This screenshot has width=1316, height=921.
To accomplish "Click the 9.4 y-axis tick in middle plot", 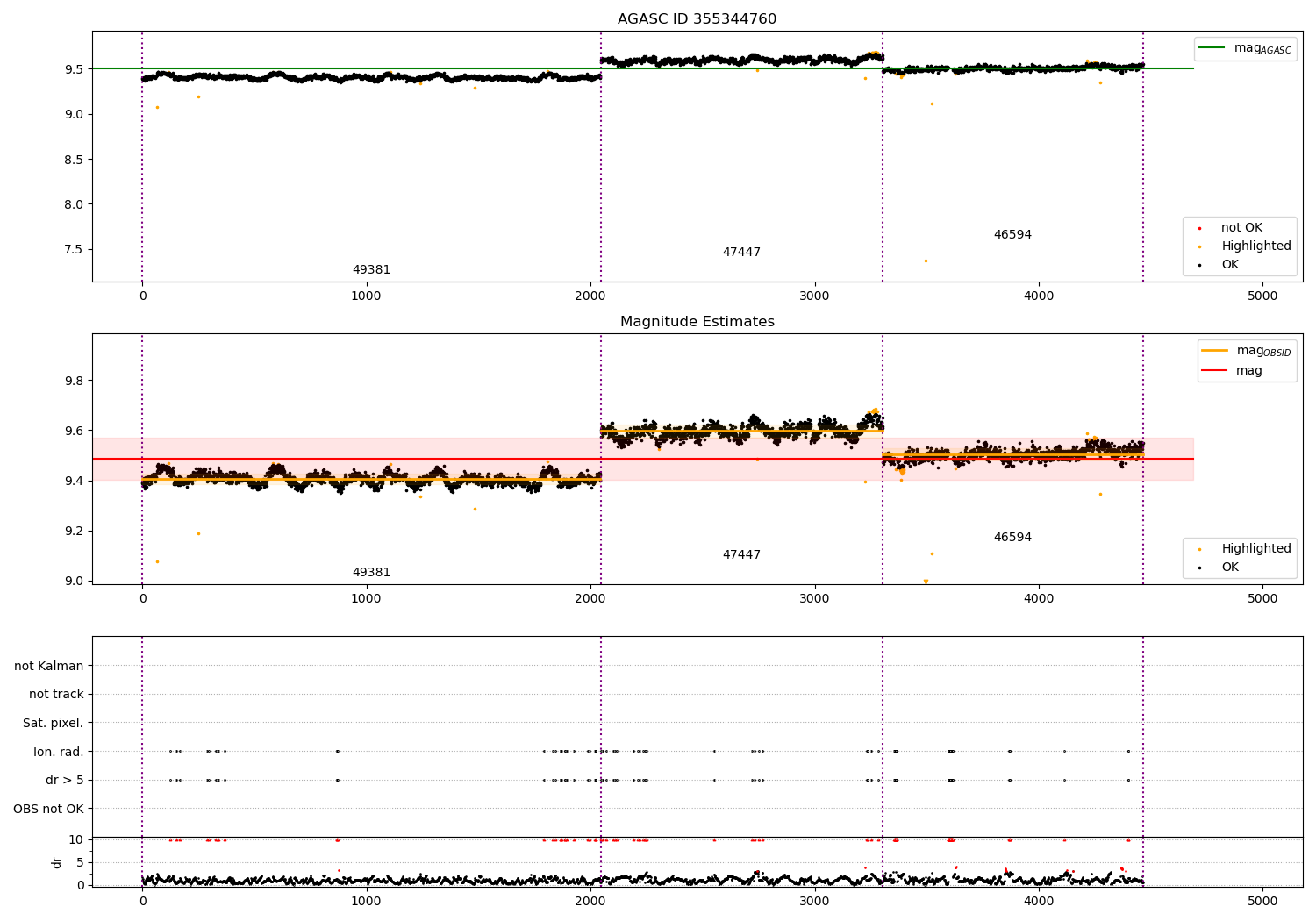I will pos(73,482).
